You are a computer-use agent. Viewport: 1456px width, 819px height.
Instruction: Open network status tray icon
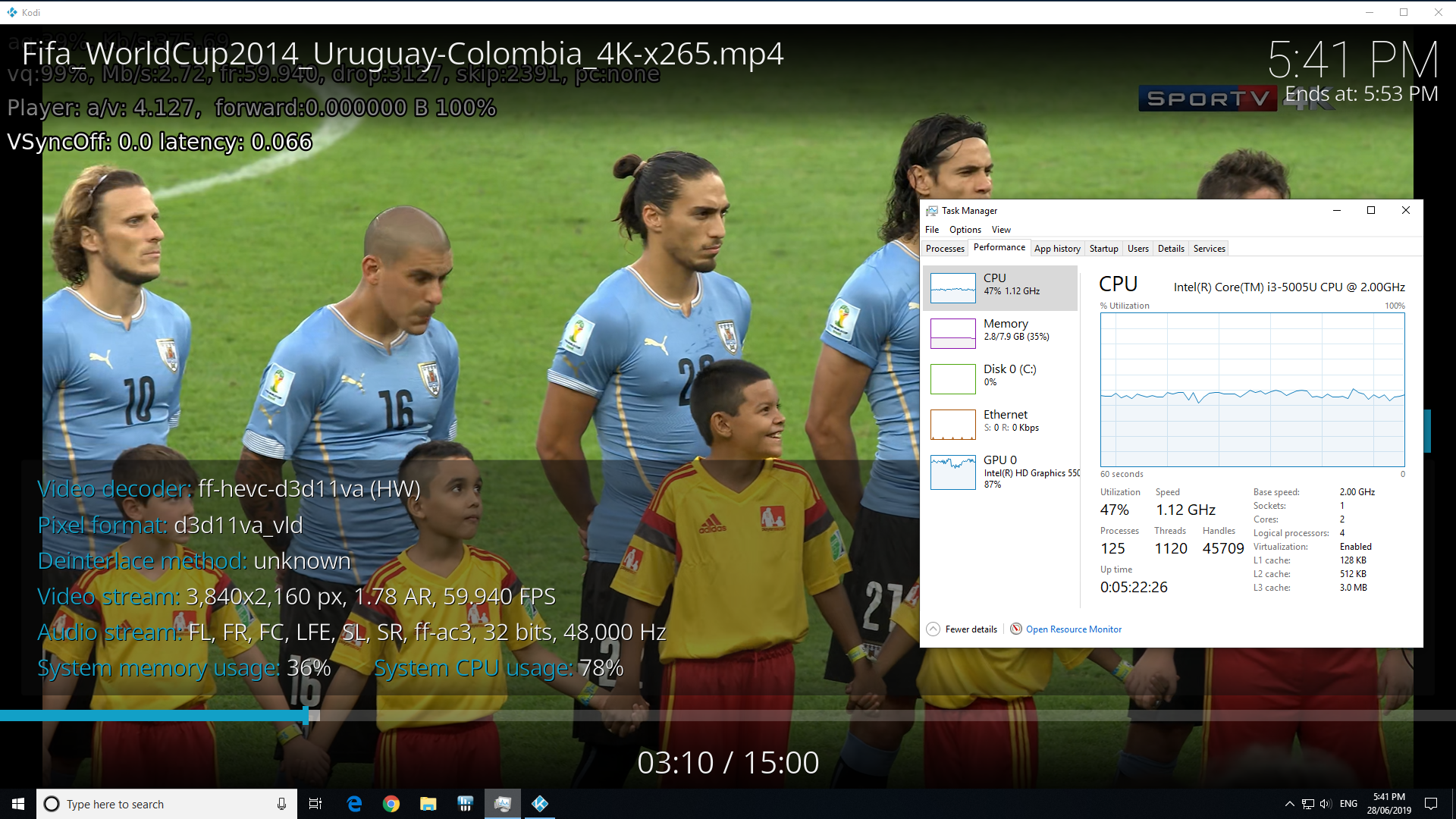click(x=1308, y=804)
